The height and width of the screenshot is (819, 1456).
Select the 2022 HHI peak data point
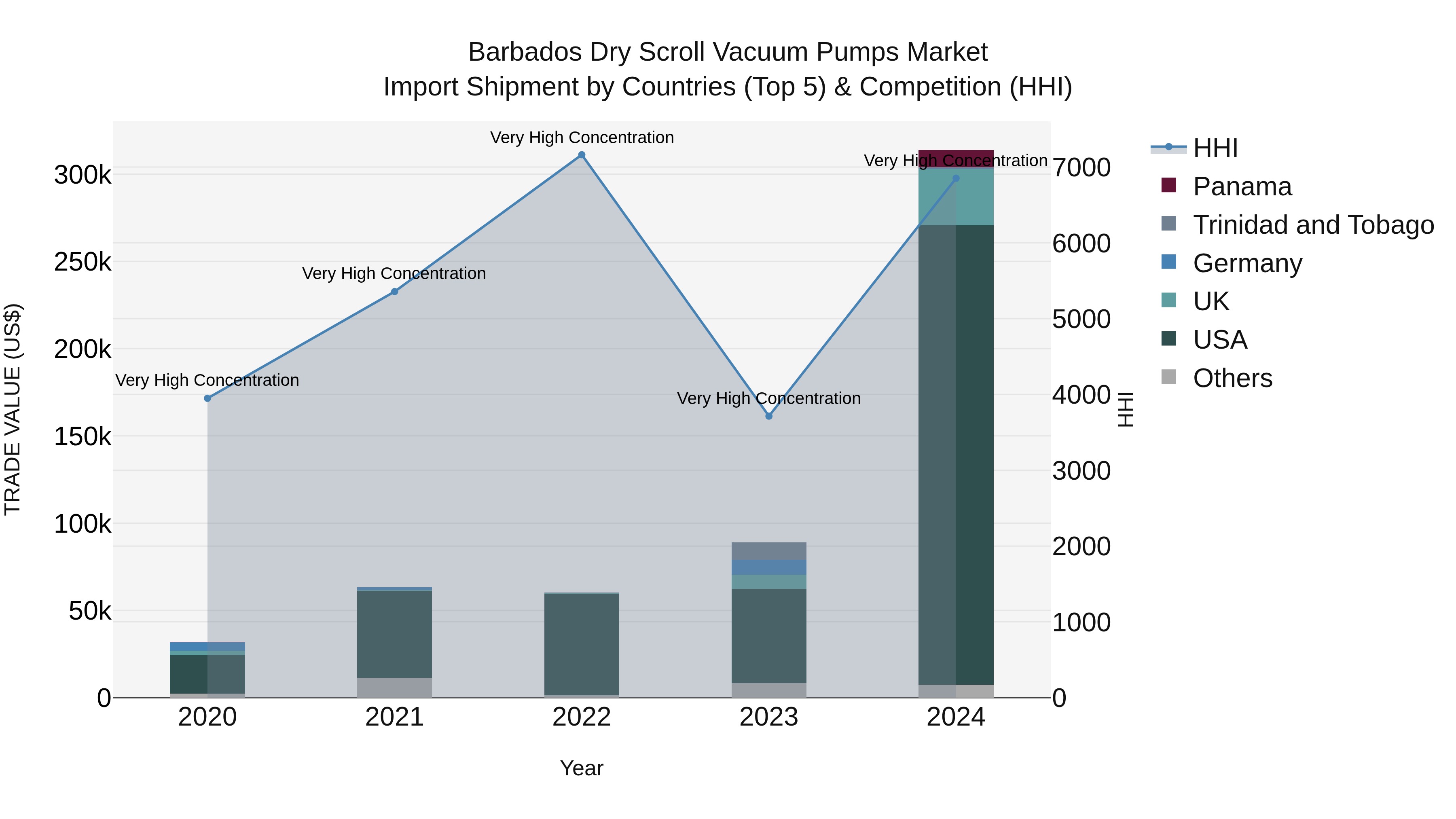coord(582,155)
